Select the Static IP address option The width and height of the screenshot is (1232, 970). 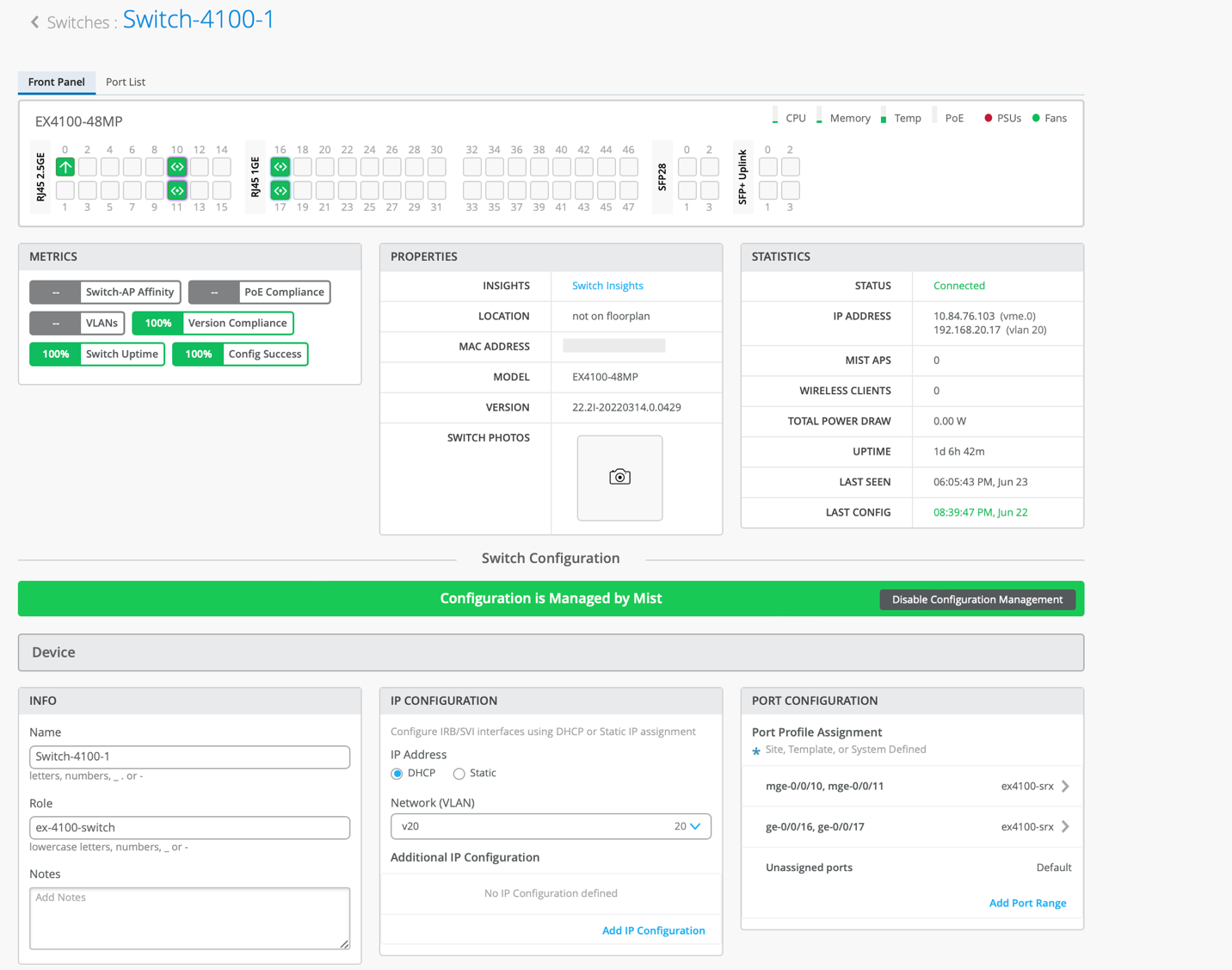pyautogui.click(x=459, y=774)
